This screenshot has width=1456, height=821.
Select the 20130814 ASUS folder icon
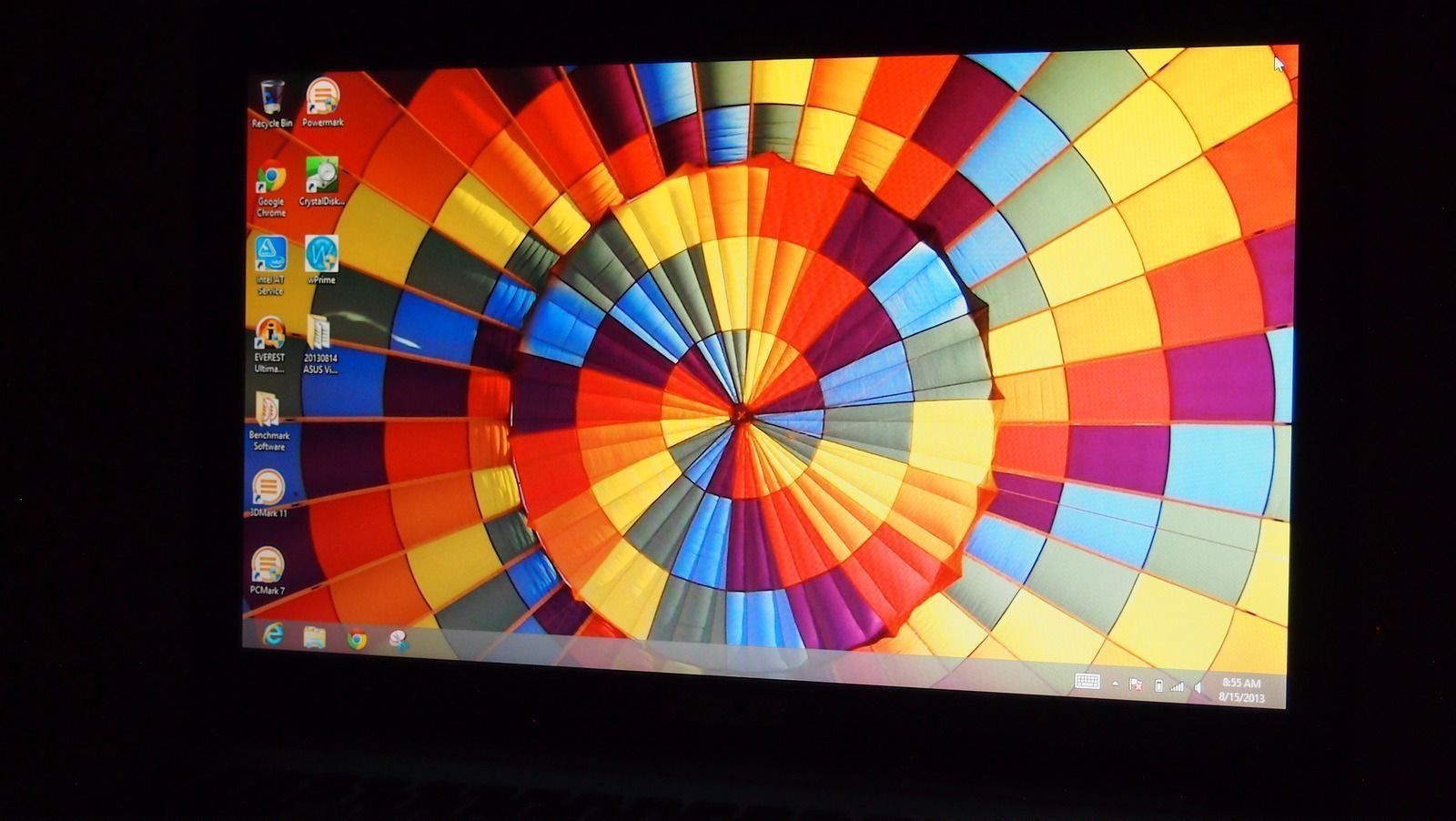[319, 334]
